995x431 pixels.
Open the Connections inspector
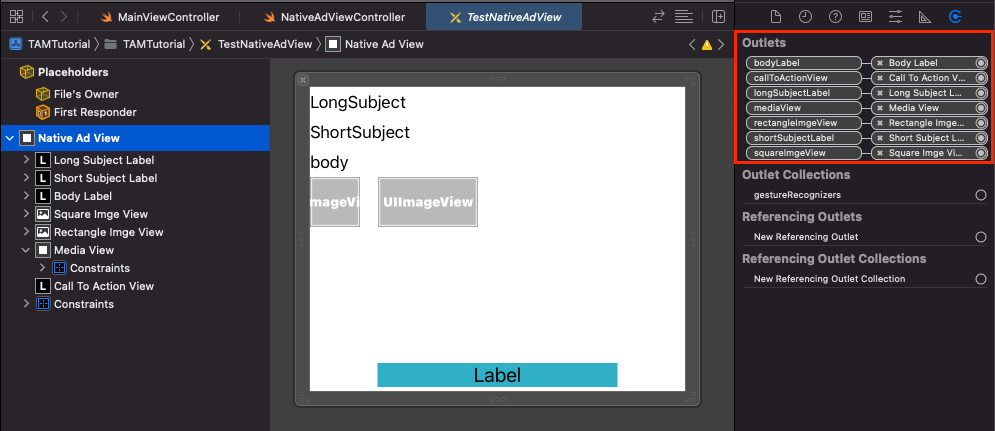click(x=955, y=17)
